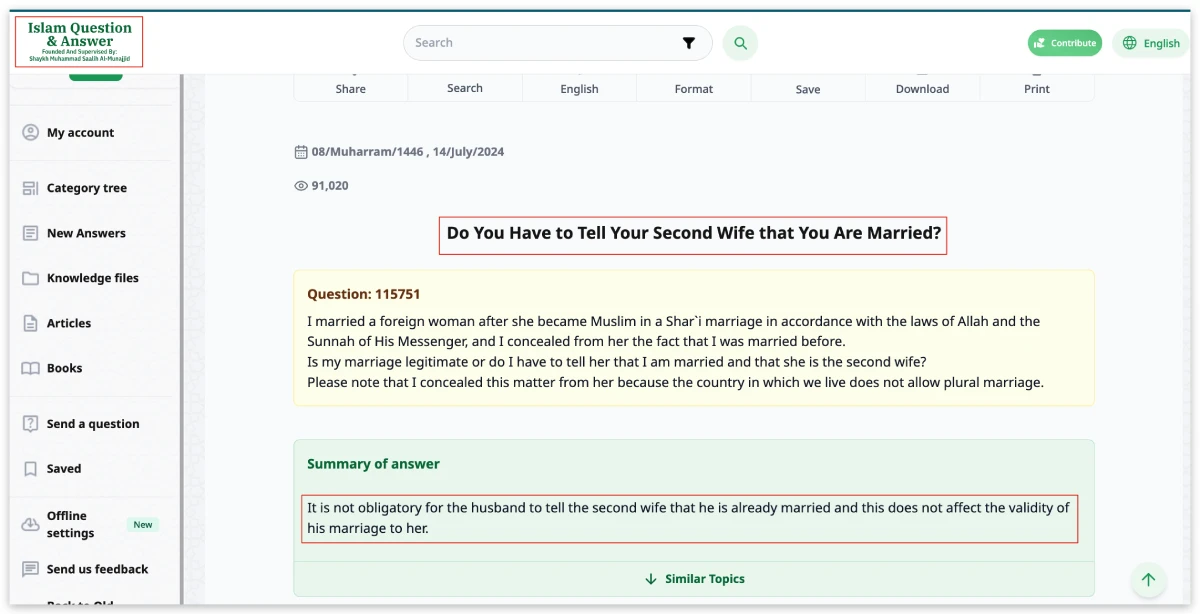Image resolution: width=1200 pixels, height=614 pixels.
Task: Click the Contribute button
Action: [x=1064, y=43]
